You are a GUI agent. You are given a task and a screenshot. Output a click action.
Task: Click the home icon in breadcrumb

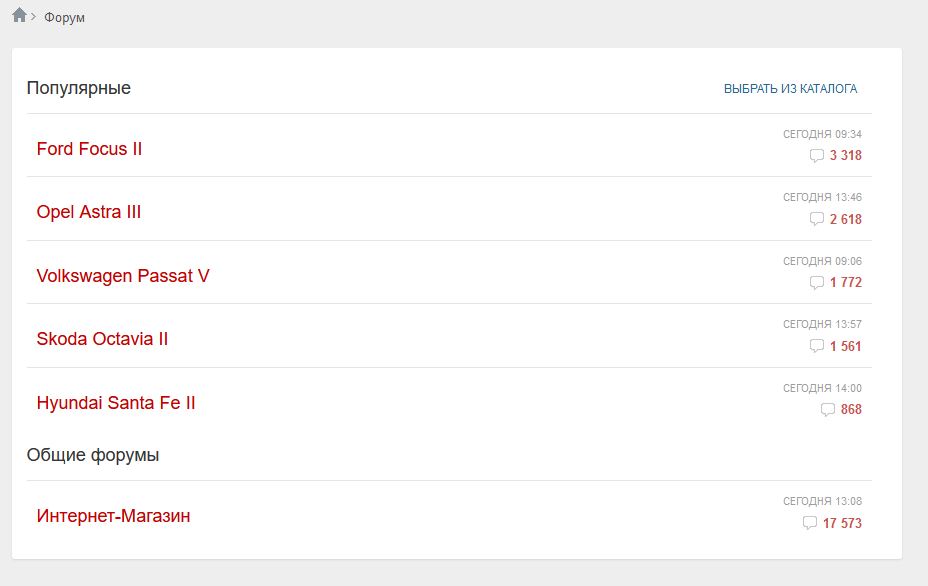(19, 15)
